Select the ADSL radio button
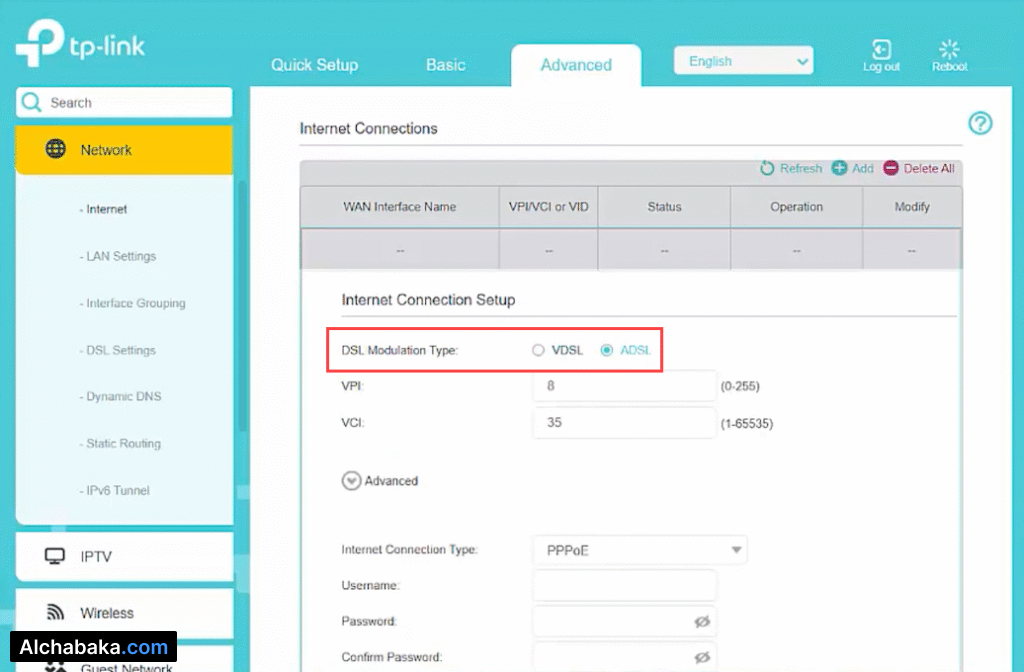The height and width of the screenshot is (672, 1024). tap(606, 350)
